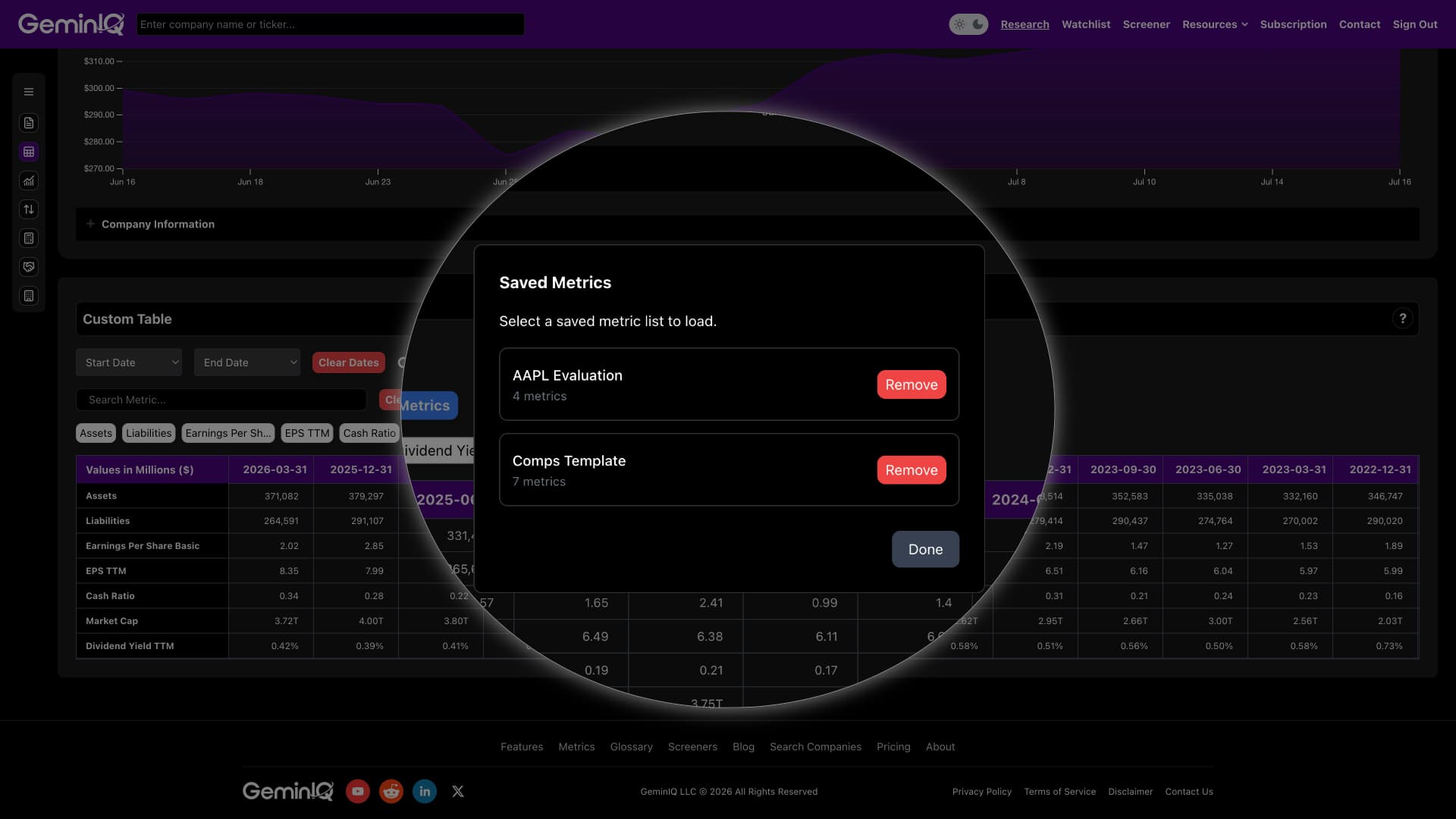
Task: Open the Pricing footer link
Action: pyautogui.click(x=893, y=747)
